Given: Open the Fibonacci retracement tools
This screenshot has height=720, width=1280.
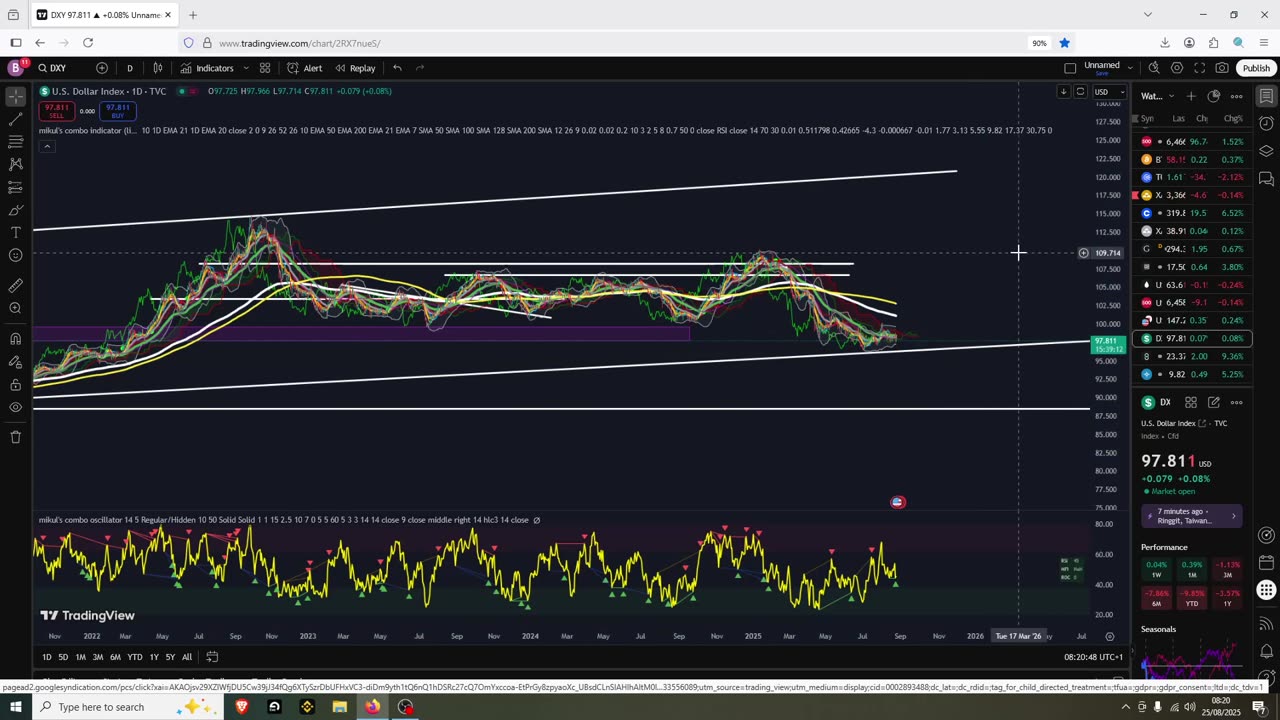Looking at the screenshot, I should click(x=15, y=142).
